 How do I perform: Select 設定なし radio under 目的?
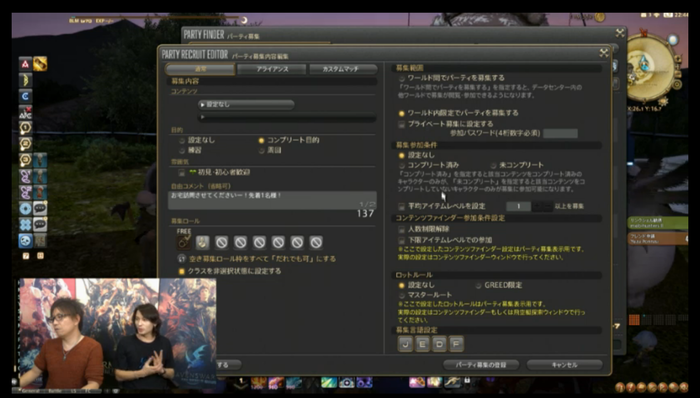point(182,141)
